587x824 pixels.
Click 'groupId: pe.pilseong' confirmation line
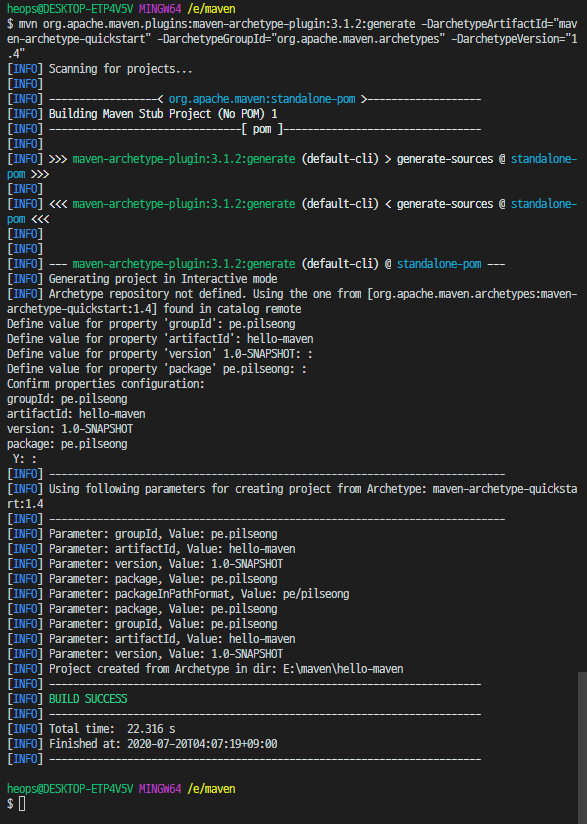point(67,399)
